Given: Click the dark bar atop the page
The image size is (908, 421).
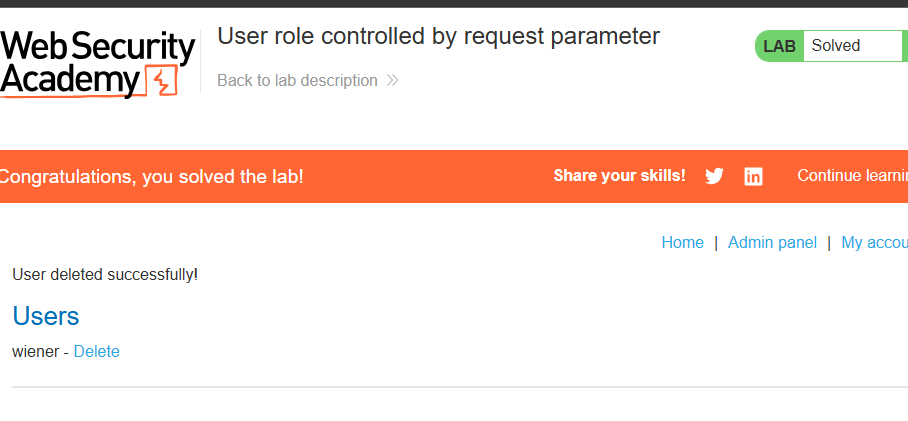Looking at the screenshot, I should (454, 3).
